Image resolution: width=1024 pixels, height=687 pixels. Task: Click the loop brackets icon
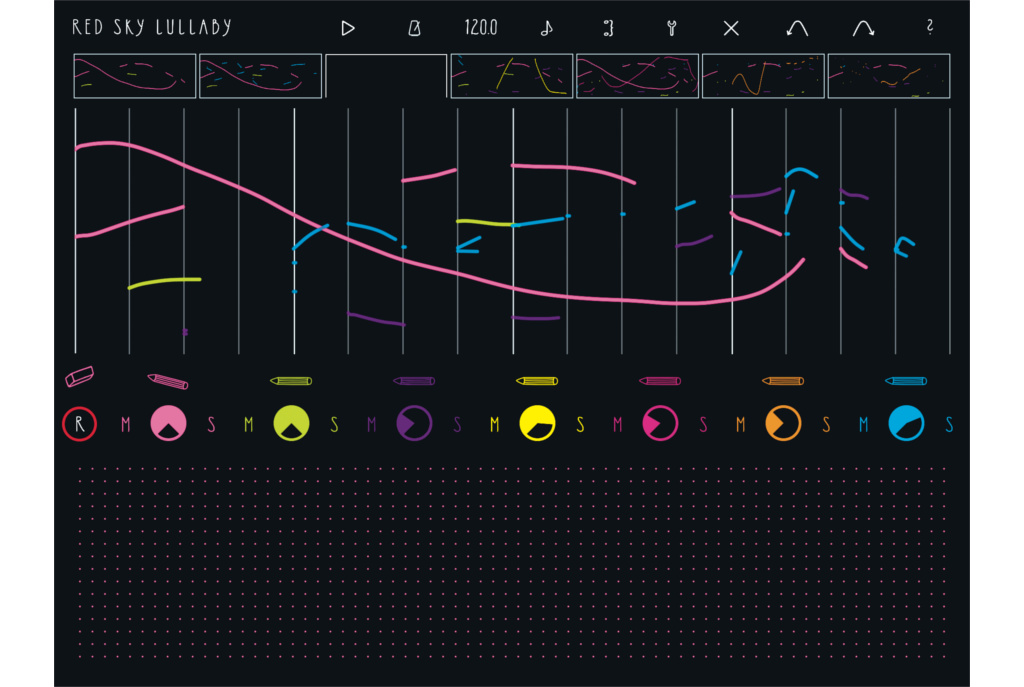608,28
